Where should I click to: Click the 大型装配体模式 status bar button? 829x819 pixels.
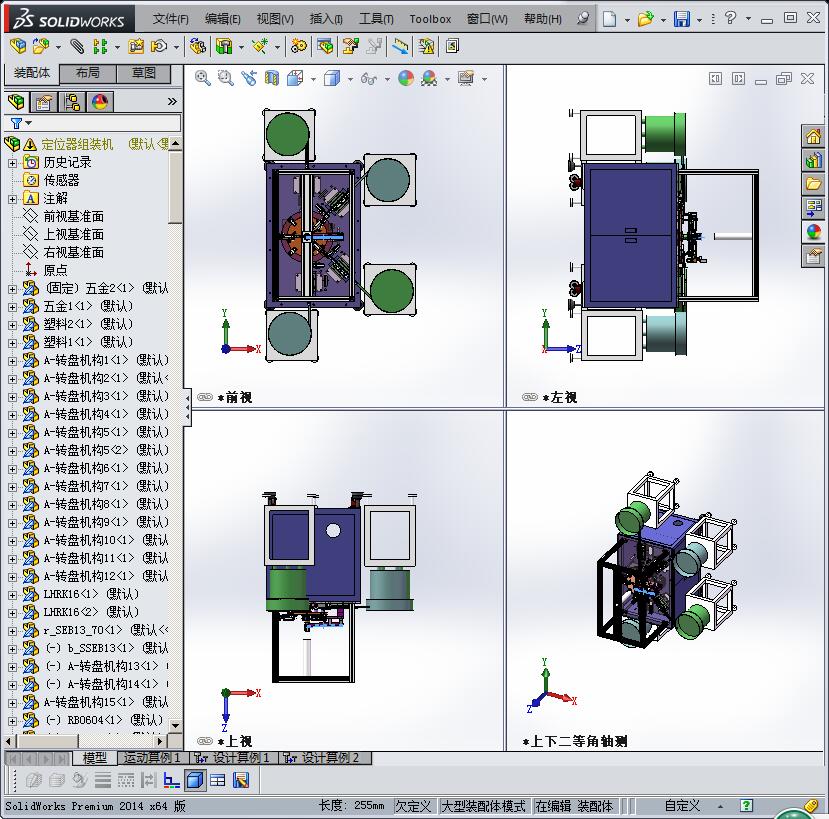pyautogui.click(x=483, y=806)
